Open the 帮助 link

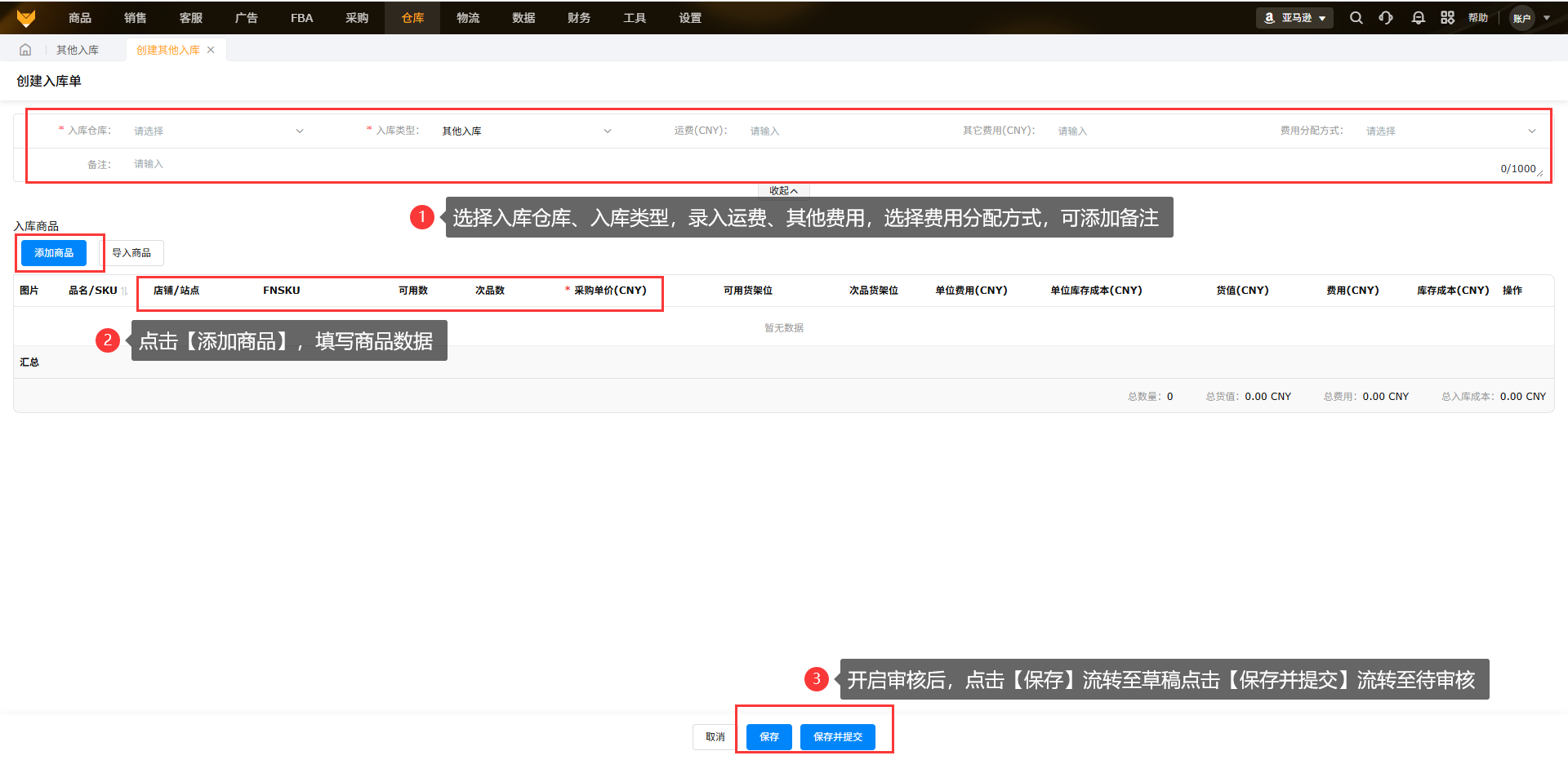pyautogui.click(x=1478, y=18)
